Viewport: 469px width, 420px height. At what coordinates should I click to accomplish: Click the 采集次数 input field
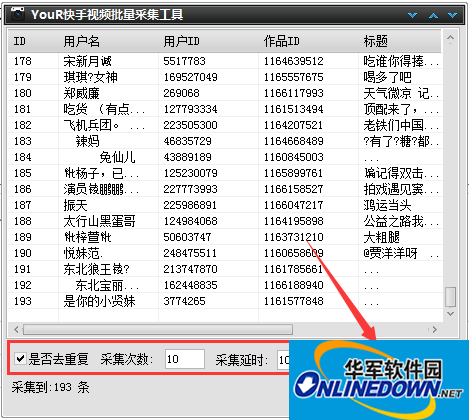185,359
